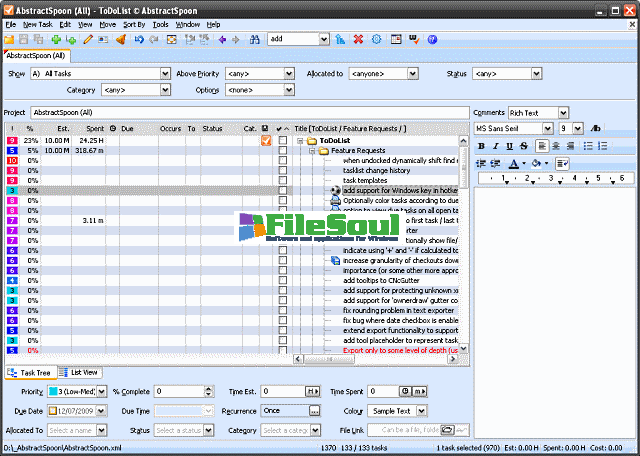Edit the task title with the pencil icon
The width and height of the screenshot is (640, 456).
pyautogui.click(x=88, y=39)
